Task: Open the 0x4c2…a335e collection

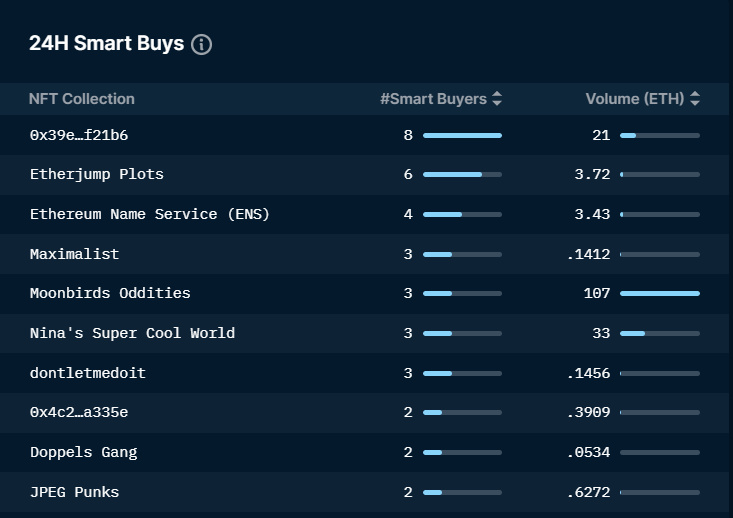Action: coord(79,412)
